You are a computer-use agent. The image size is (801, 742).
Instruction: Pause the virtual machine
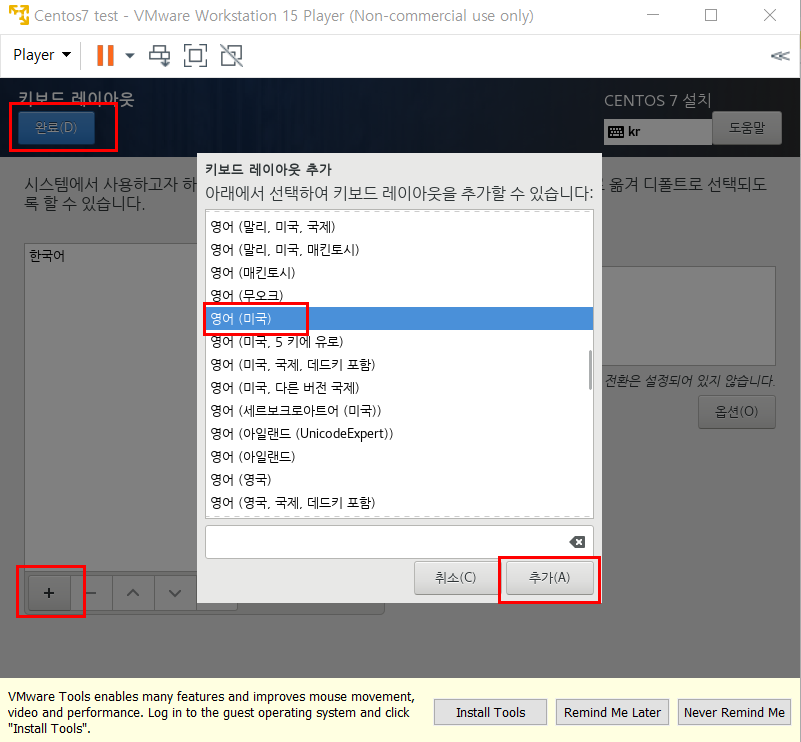tap(105, 55)
